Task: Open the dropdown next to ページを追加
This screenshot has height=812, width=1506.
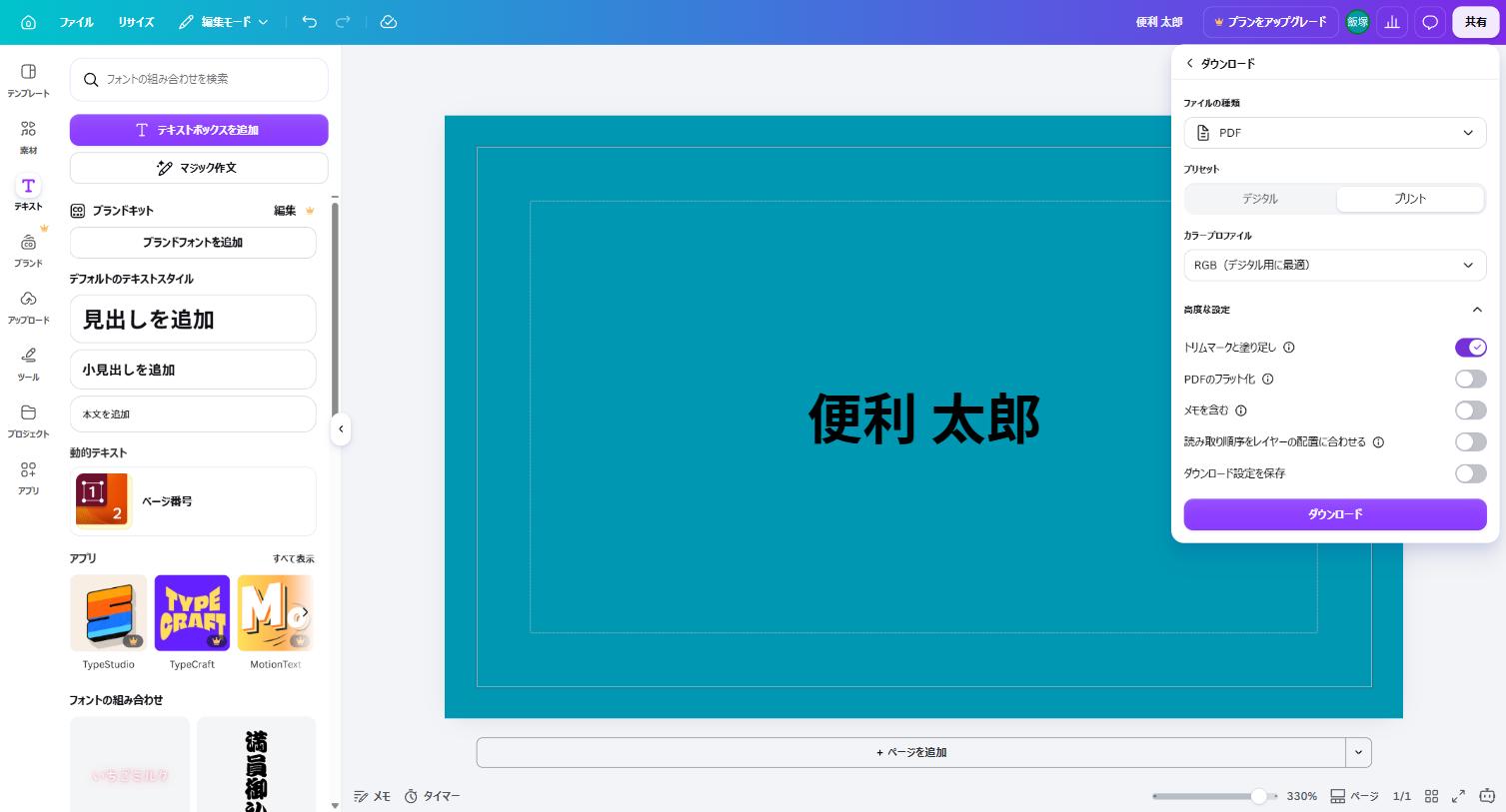Action: tap(1358, 752)
